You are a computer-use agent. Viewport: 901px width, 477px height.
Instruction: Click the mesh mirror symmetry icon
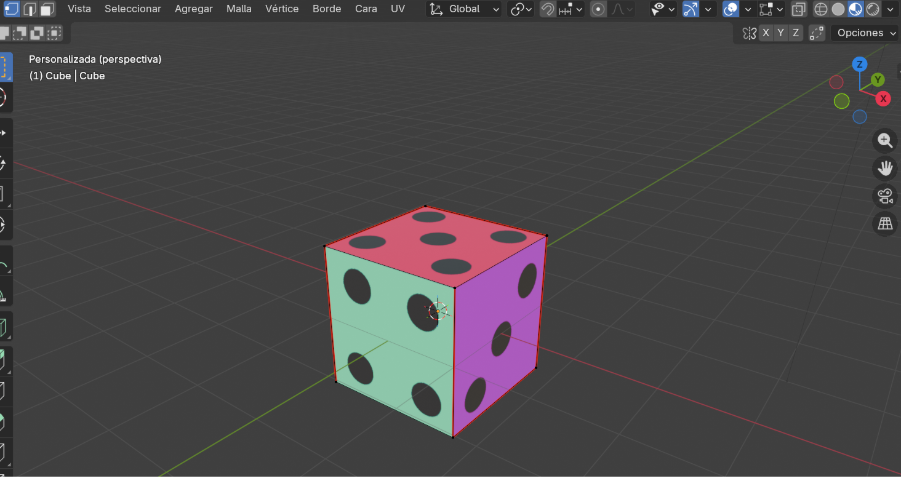pos(749,33)
